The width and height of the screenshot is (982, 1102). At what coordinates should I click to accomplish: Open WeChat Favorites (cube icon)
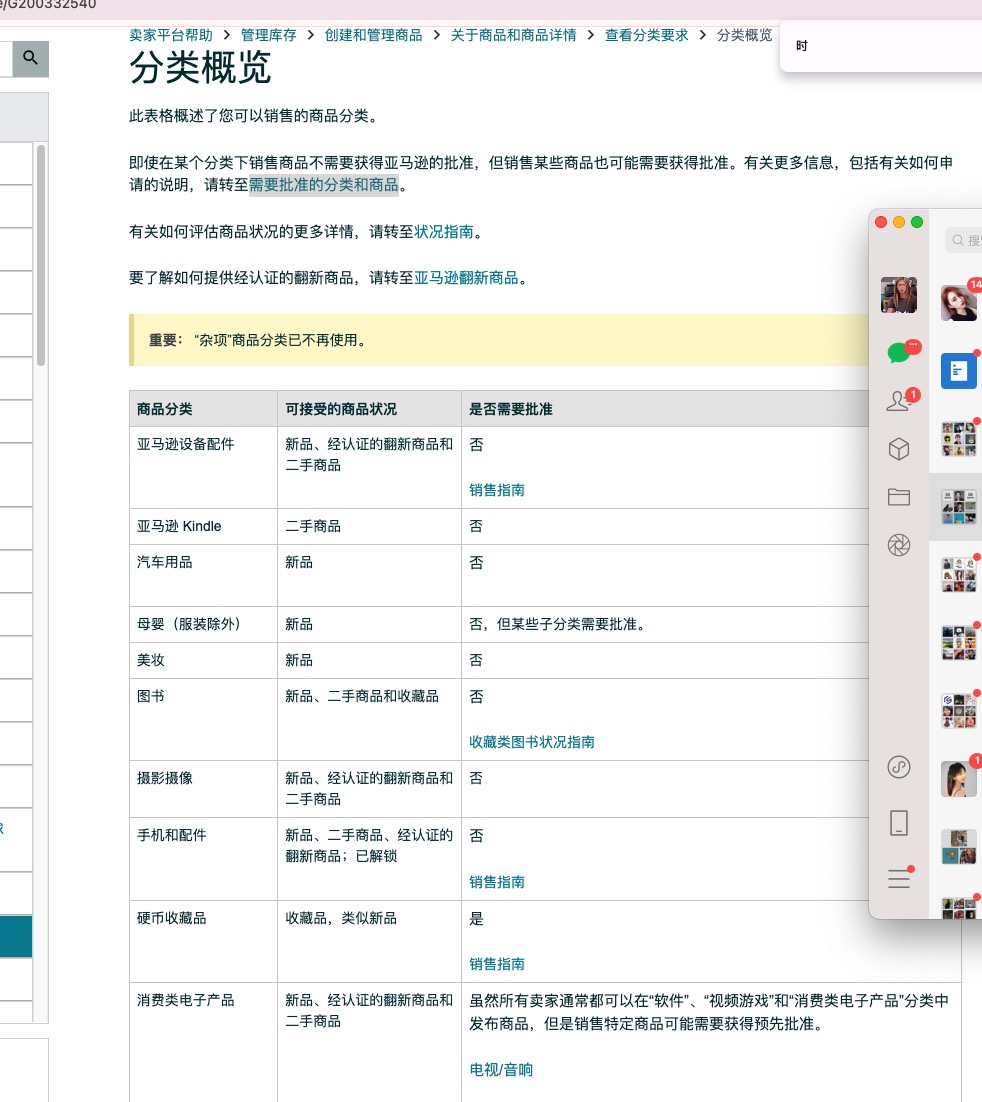[899, 449]
